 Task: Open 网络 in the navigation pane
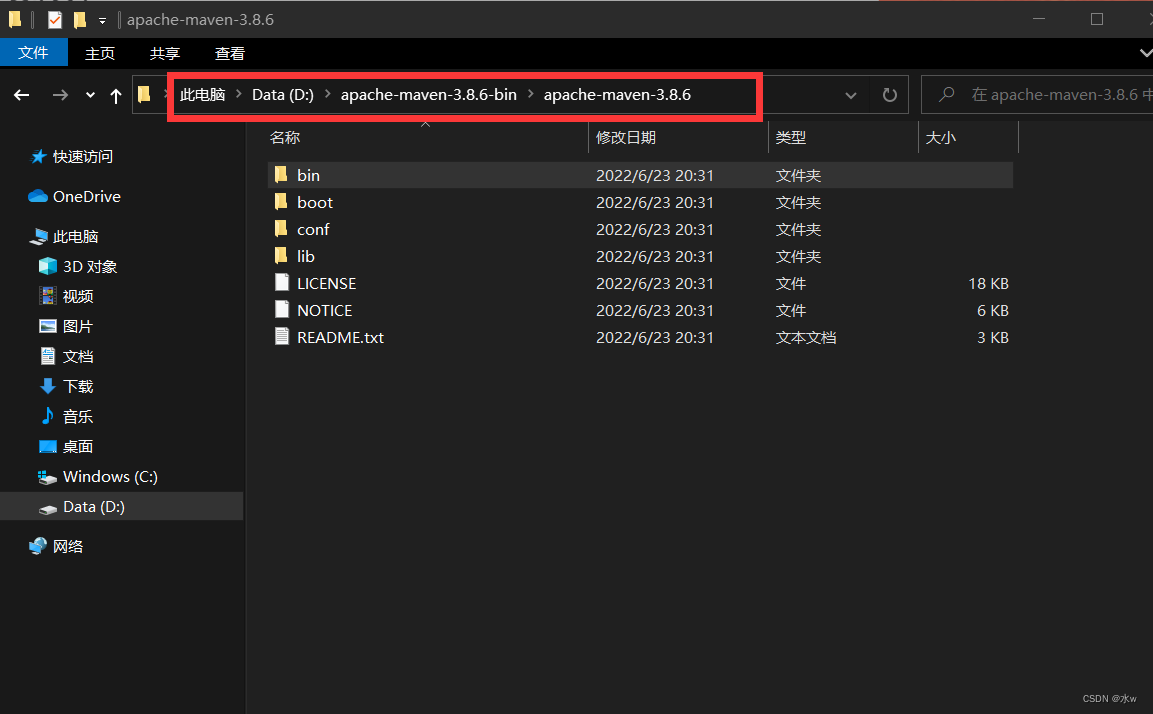point(68,546)
